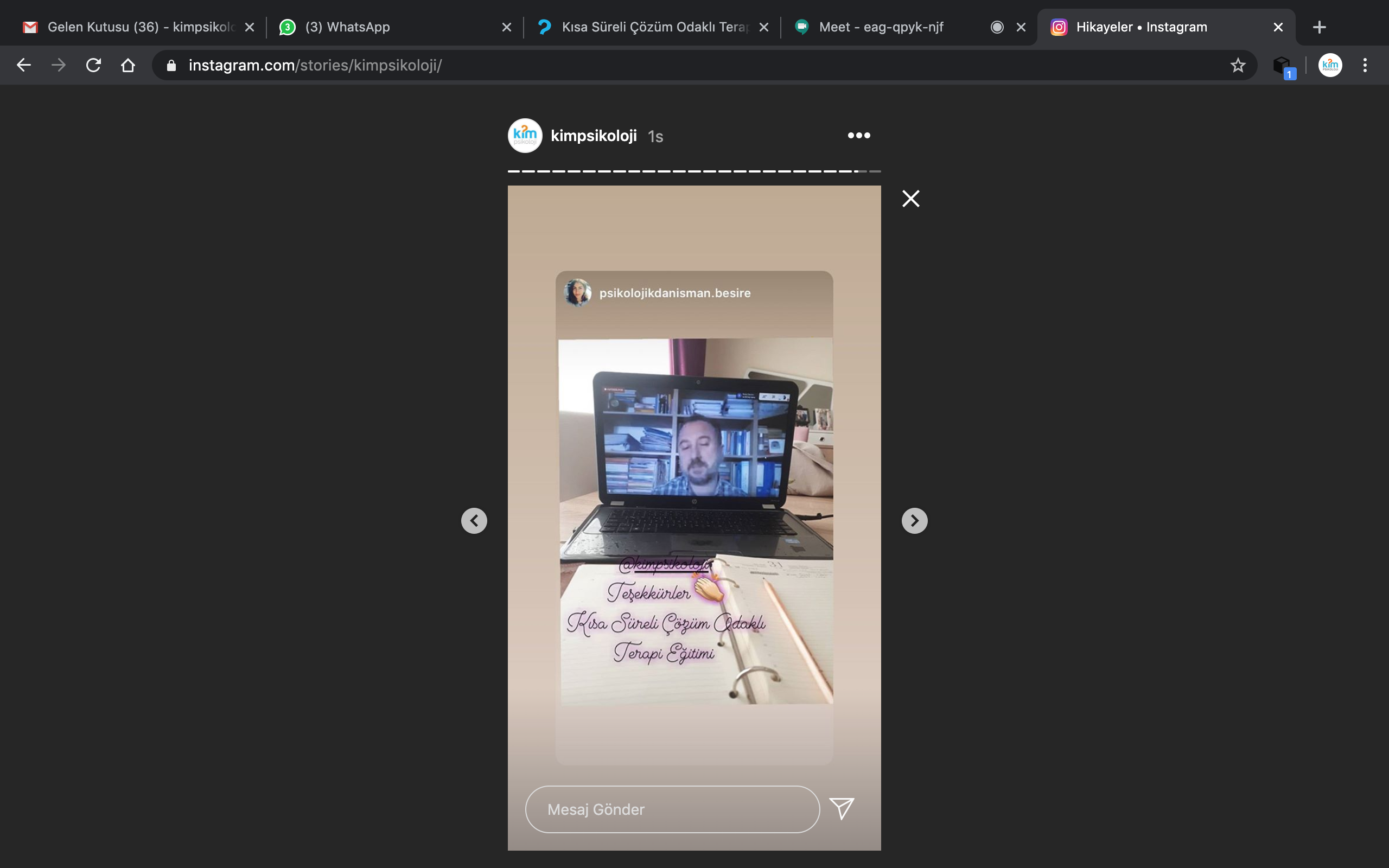
Task: Open the story options three-dot menu
Action: click(859, 136)
